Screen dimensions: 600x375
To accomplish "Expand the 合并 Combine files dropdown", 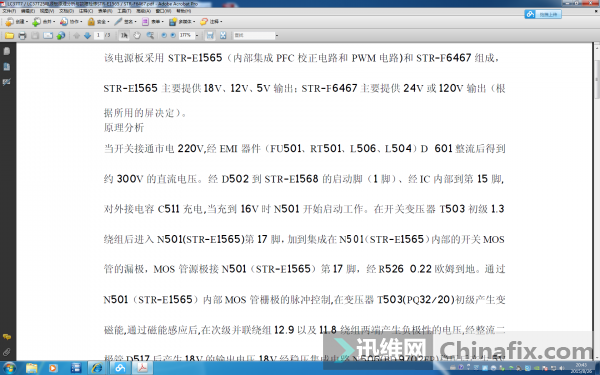I will [x=54, y=22].
